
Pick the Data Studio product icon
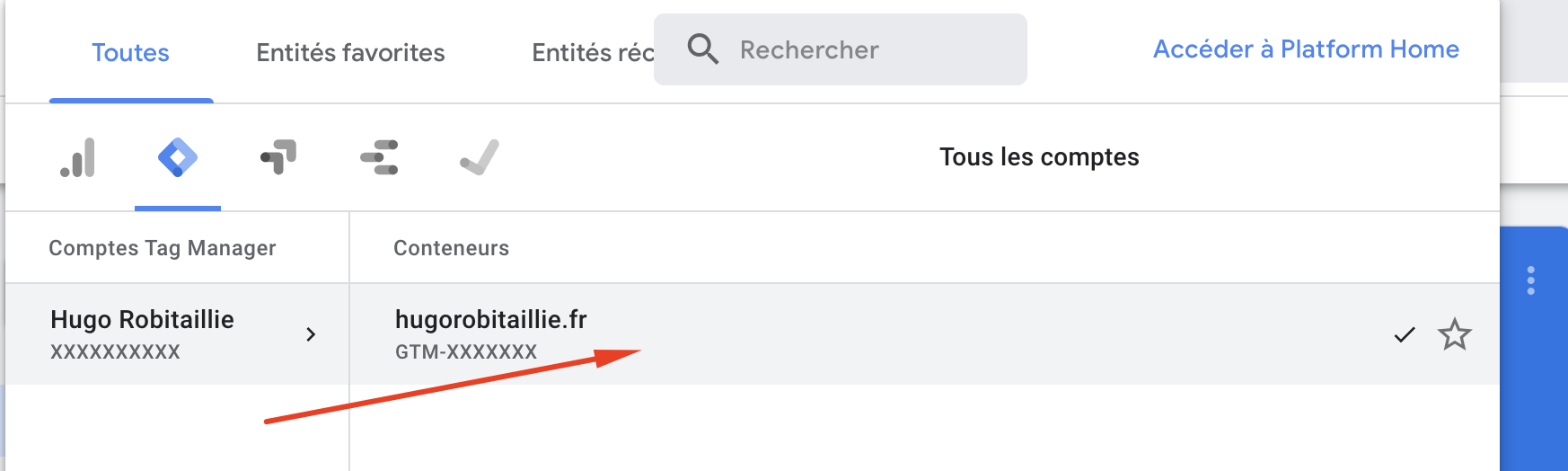coord(379,158)
